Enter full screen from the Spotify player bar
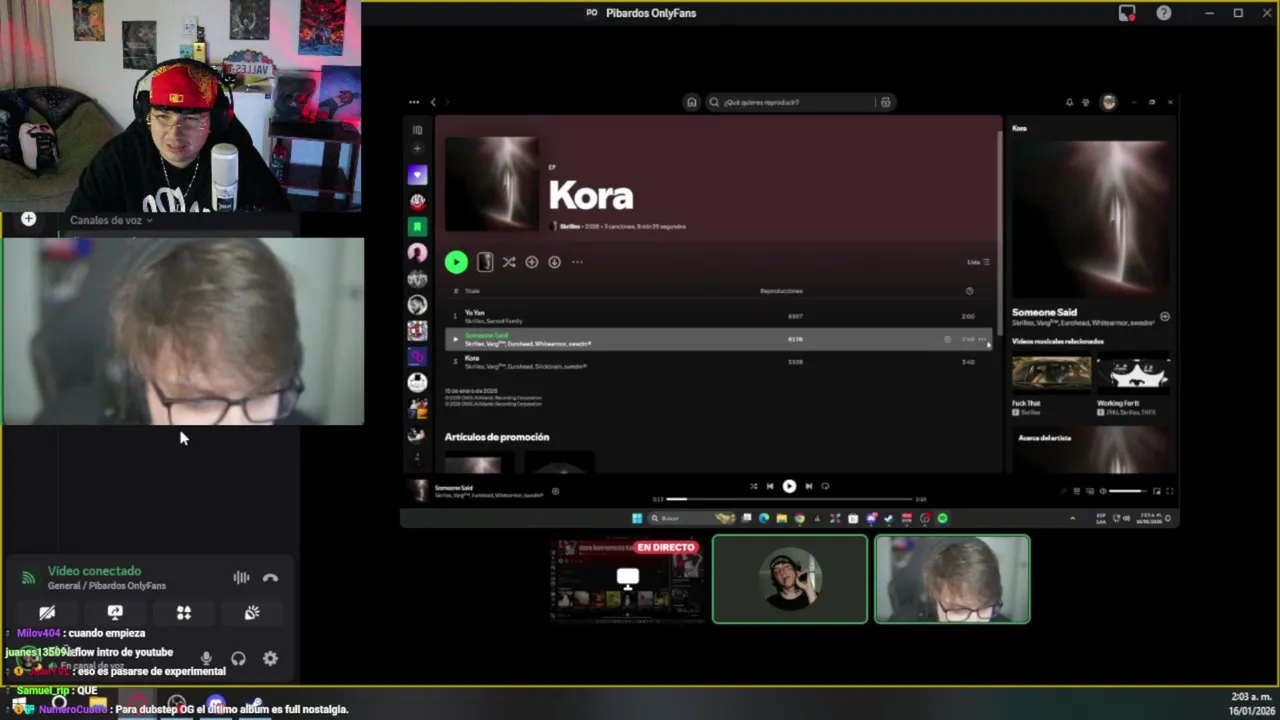This screenshot has height=720, width=1280. coord(1169,491)
